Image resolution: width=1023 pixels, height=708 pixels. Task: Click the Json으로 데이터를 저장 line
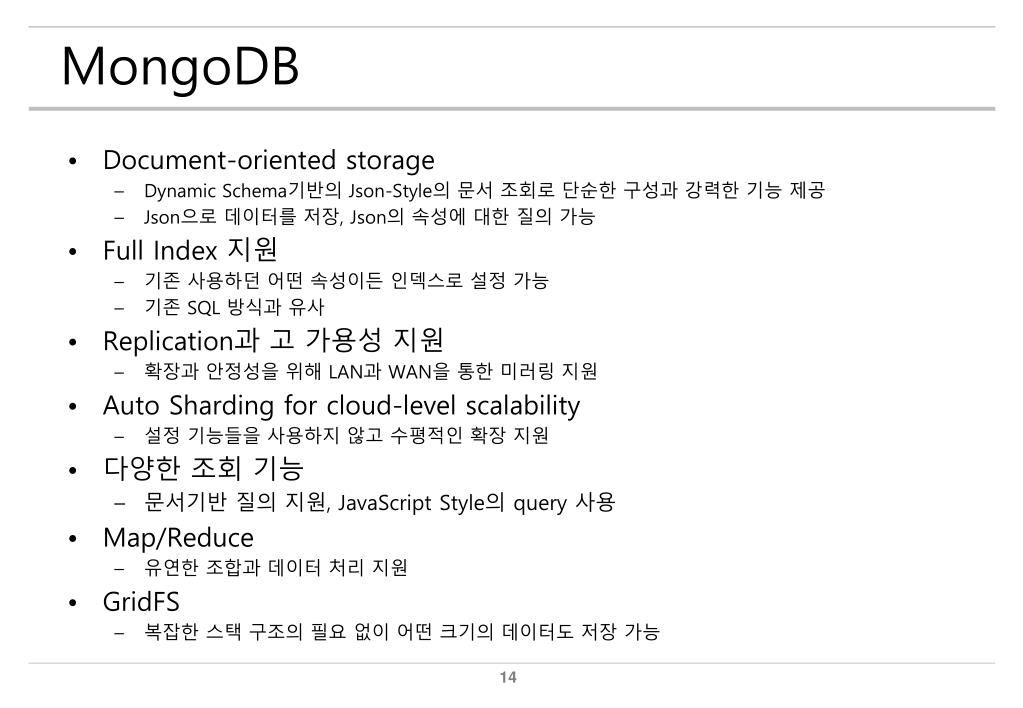pos(369,217)
